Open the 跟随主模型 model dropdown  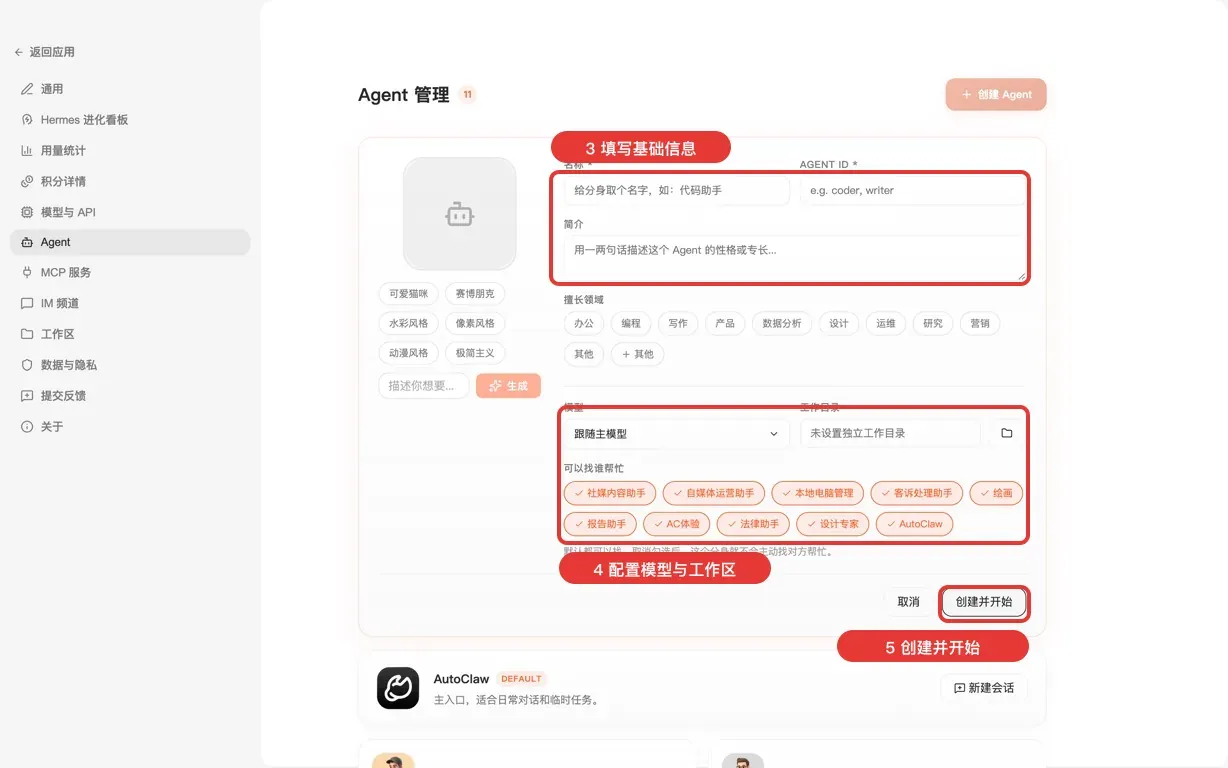pos(677,434)
